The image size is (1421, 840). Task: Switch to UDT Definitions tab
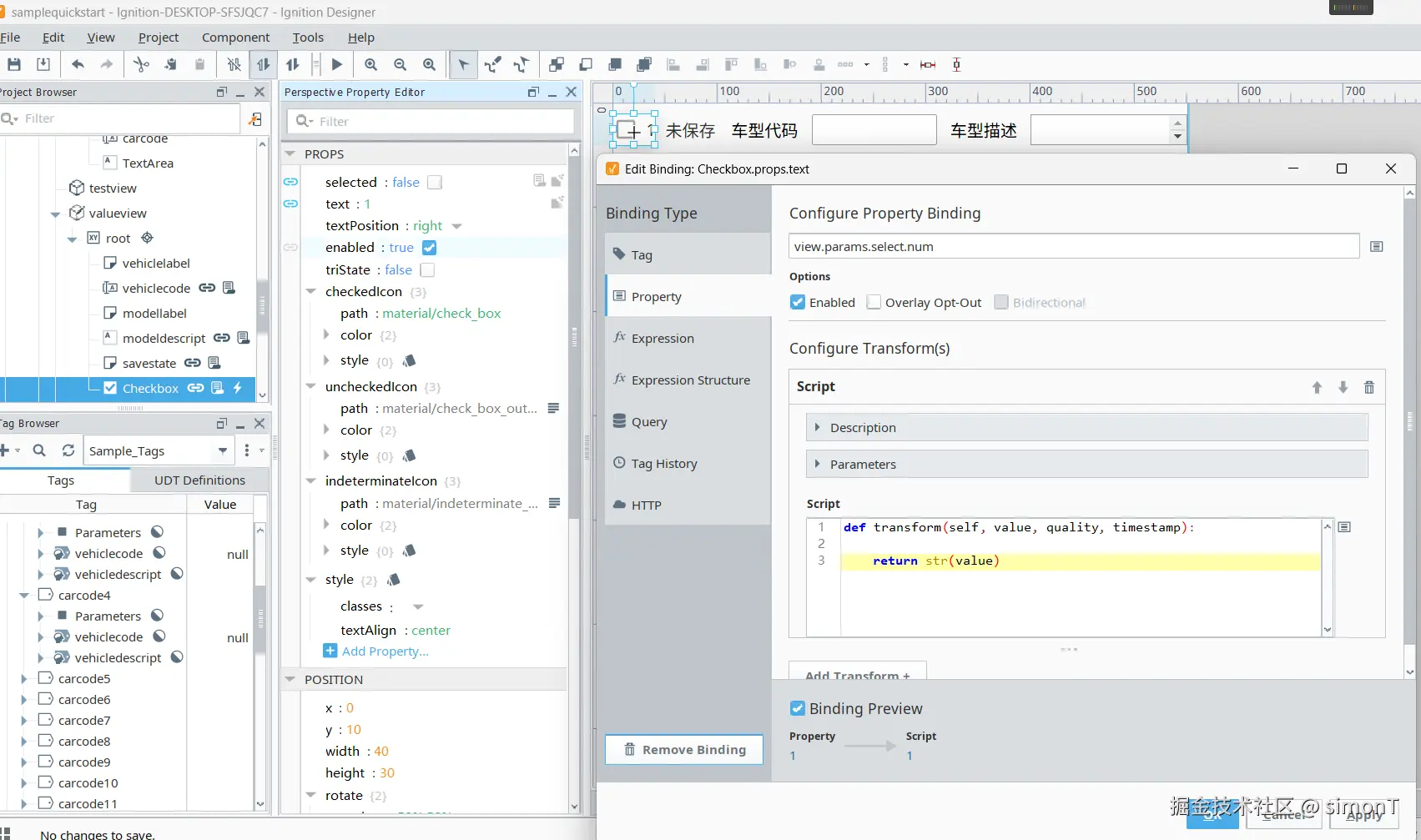click(x=199, y=480)
